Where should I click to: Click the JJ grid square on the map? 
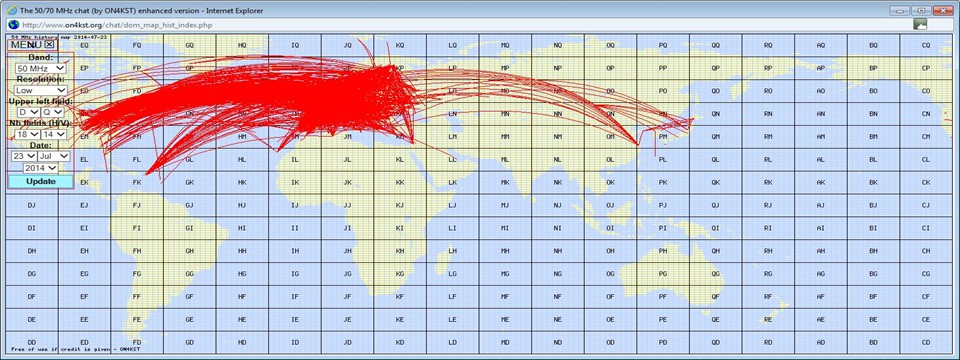tap(347, 205)
